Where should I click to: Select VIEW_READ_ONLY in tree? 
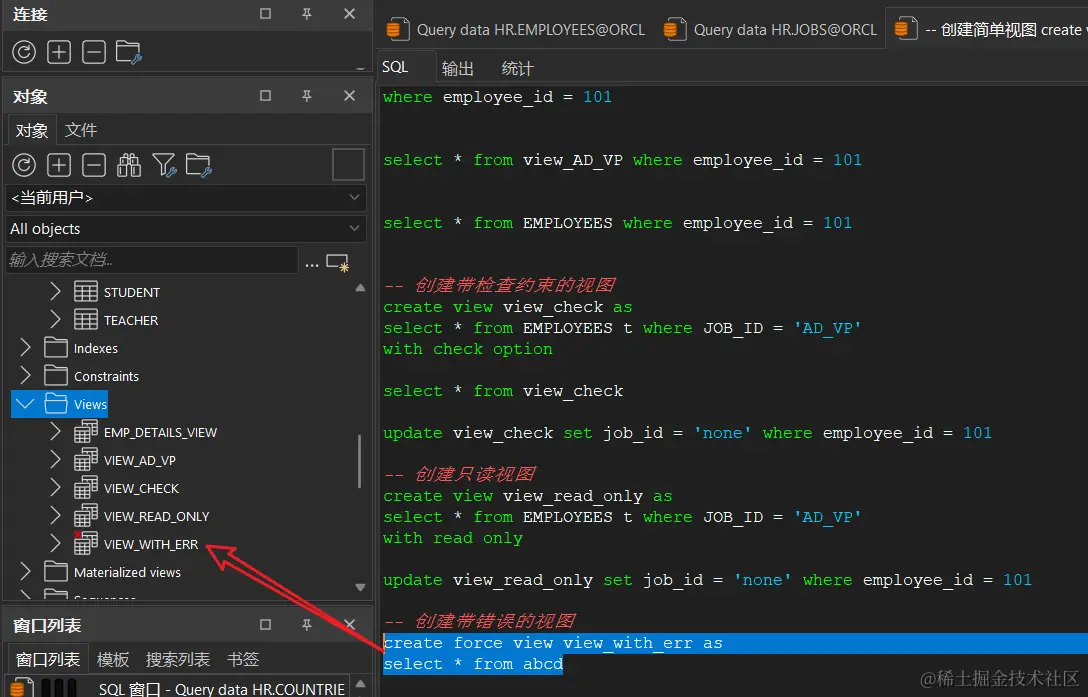[156, 517]
